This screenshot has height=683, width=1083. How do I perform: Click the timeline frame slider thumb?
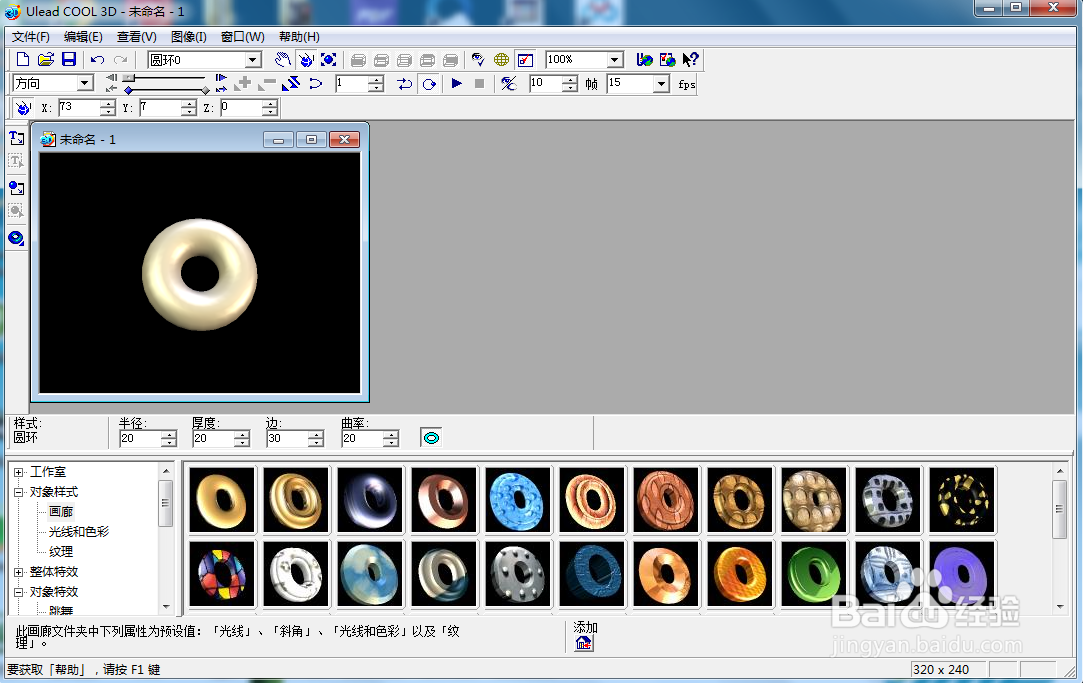(129, 79)
